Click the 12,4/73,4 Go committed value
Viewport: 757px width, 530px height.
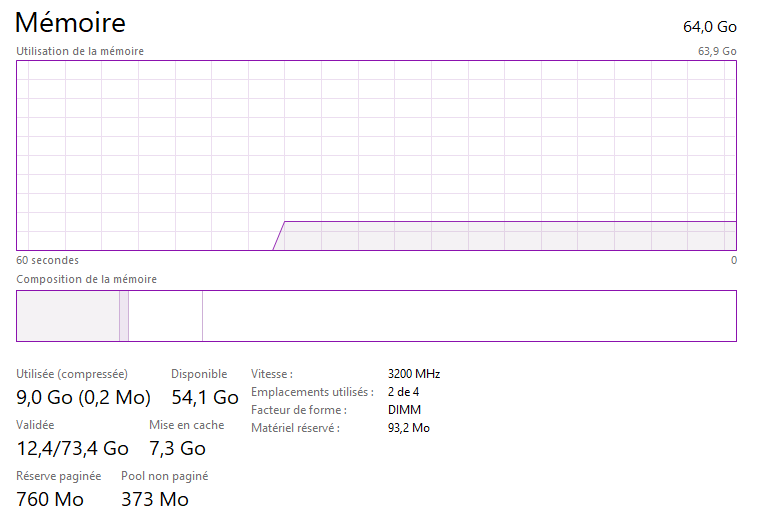click(x=72, y=448)
